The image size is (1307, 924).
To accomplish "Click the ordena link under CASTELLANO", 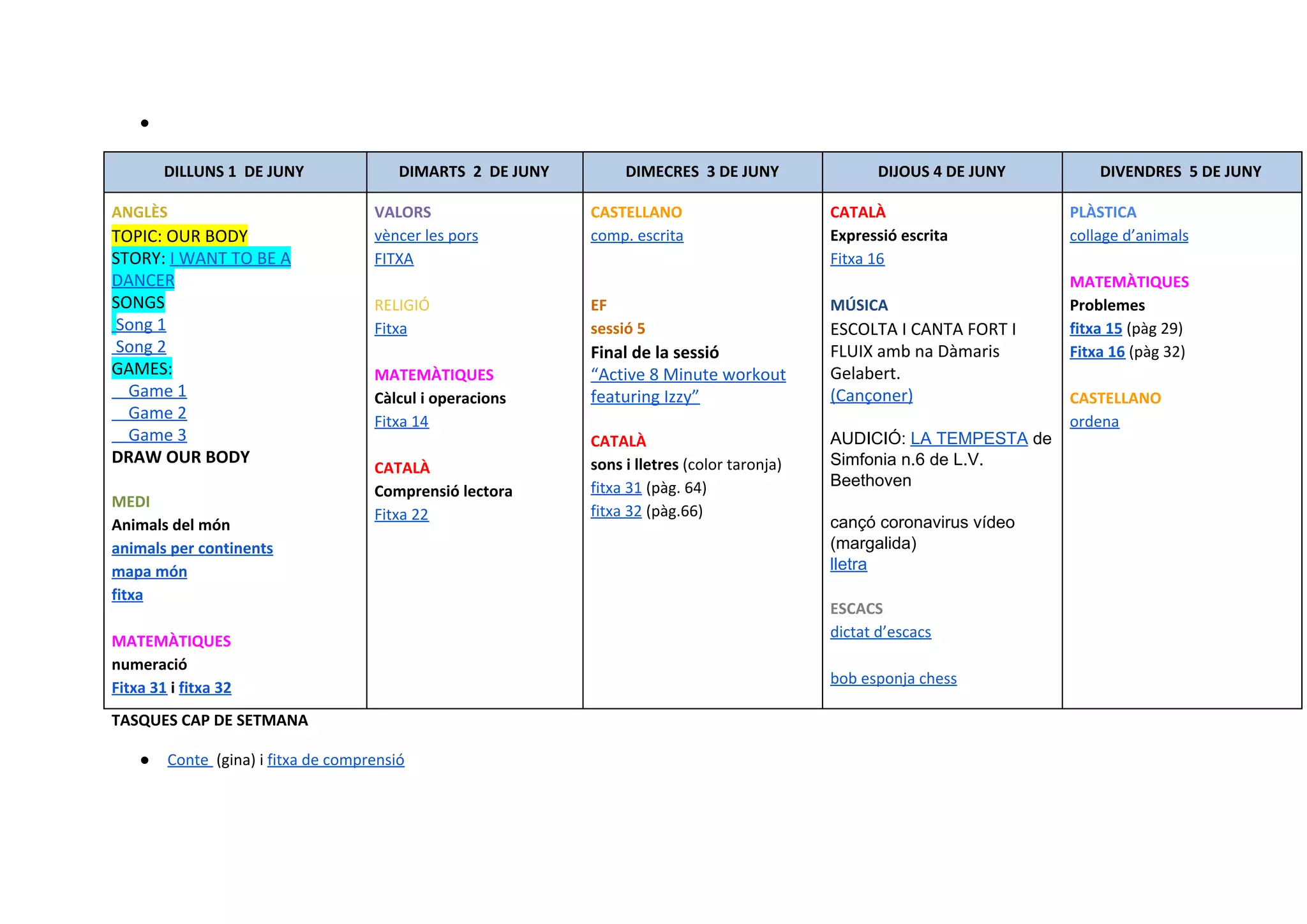I will click(1094, 422).
